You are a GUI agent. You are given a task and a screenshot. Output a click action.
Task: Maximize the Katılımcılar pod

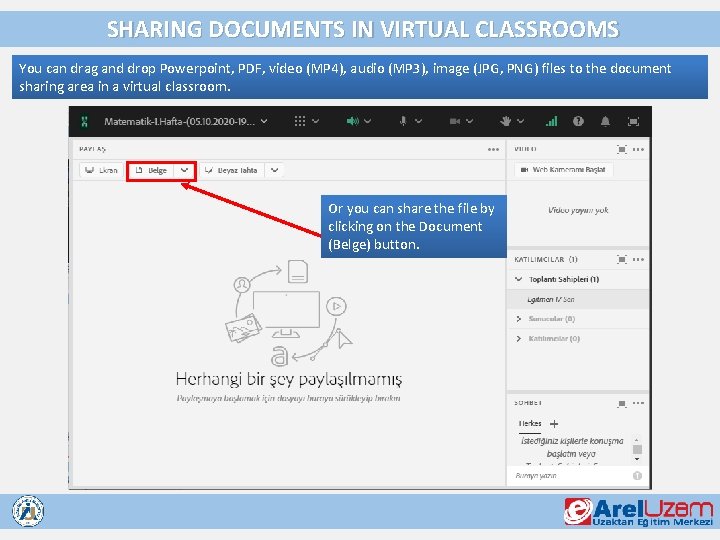[x=622, y=259]
